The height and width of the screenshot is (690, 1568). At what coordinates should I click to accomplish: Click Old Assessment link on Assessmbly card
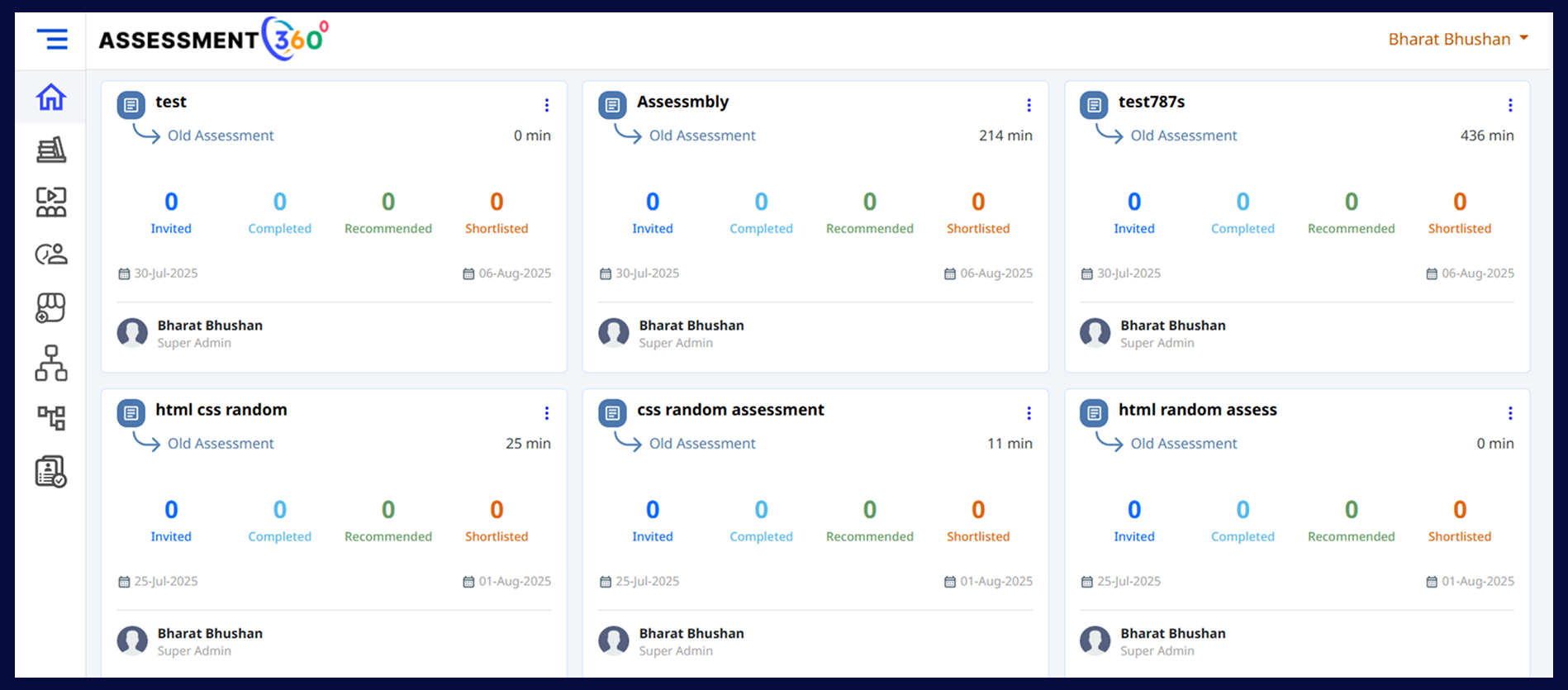tap(702, 136)
